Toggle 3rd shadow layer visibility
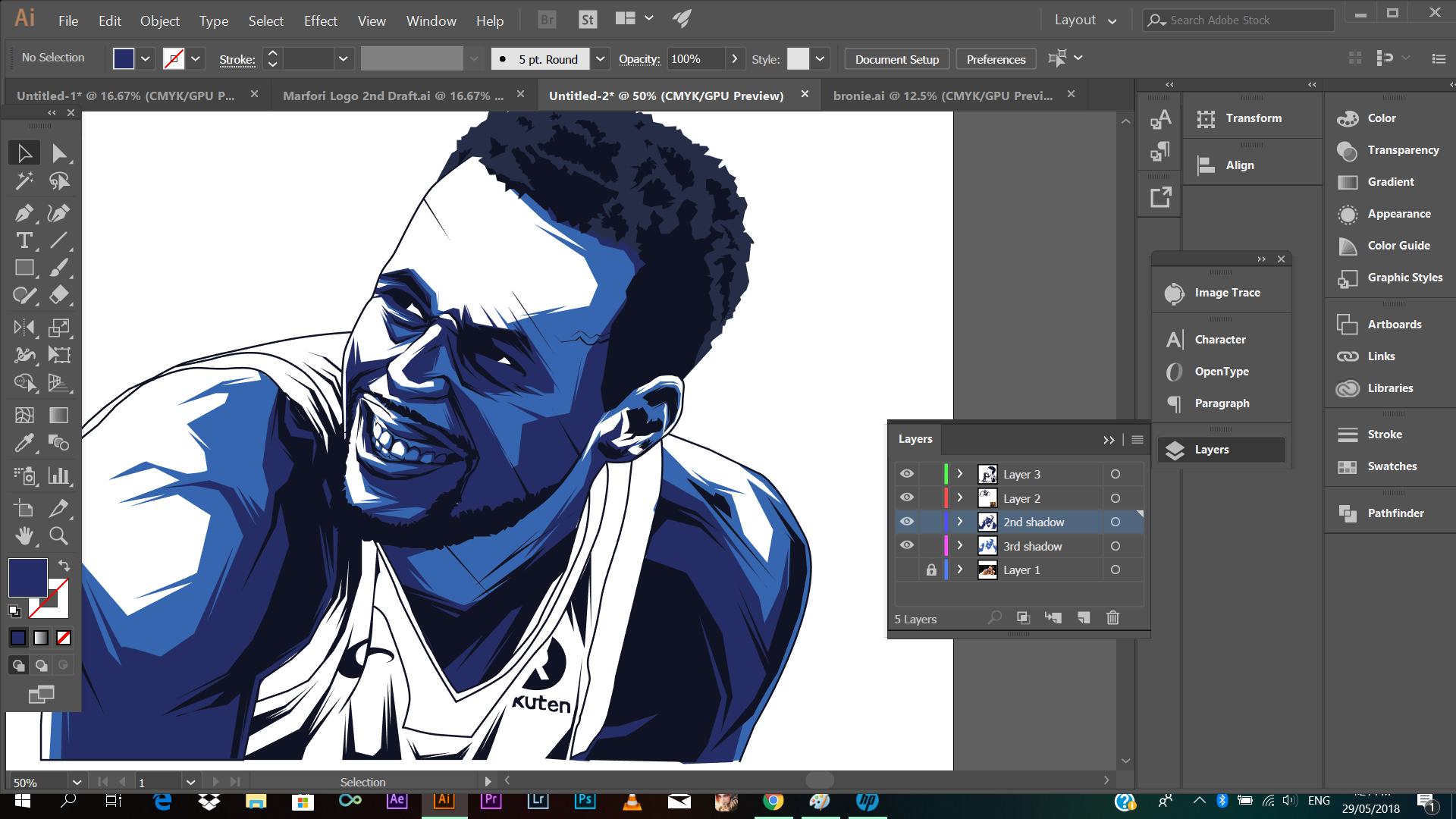 tap(907, 545)
